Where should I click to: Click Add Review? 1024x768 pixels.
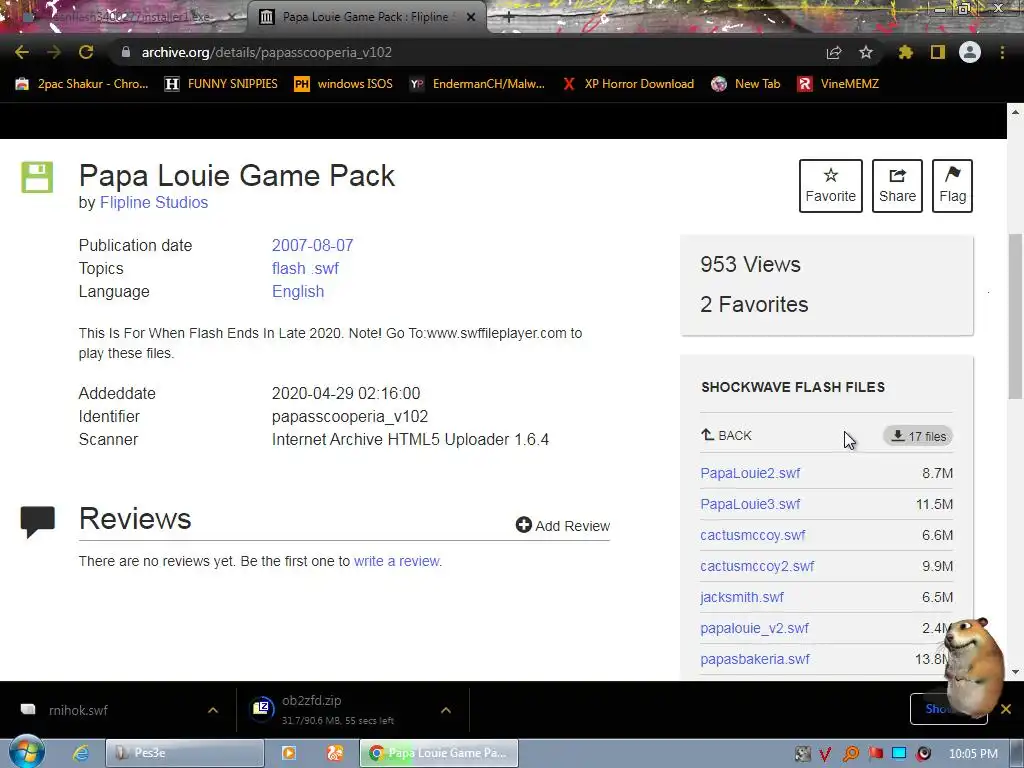pyautogui.click(x=562, y=526)
